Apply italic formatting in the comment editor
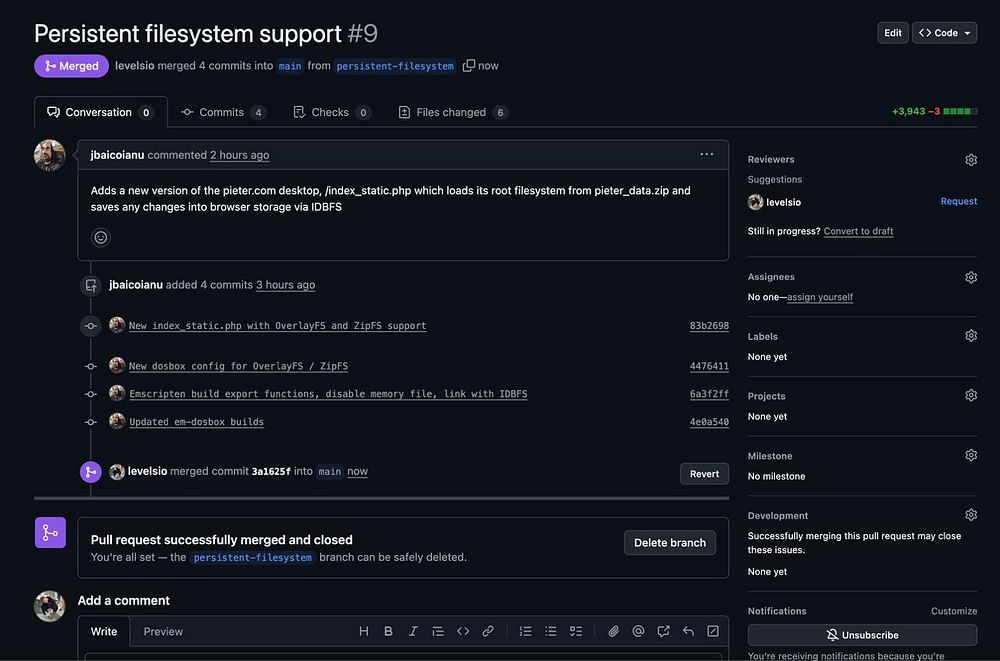This screenshot has width=1000, height=661. click(413, 631)
